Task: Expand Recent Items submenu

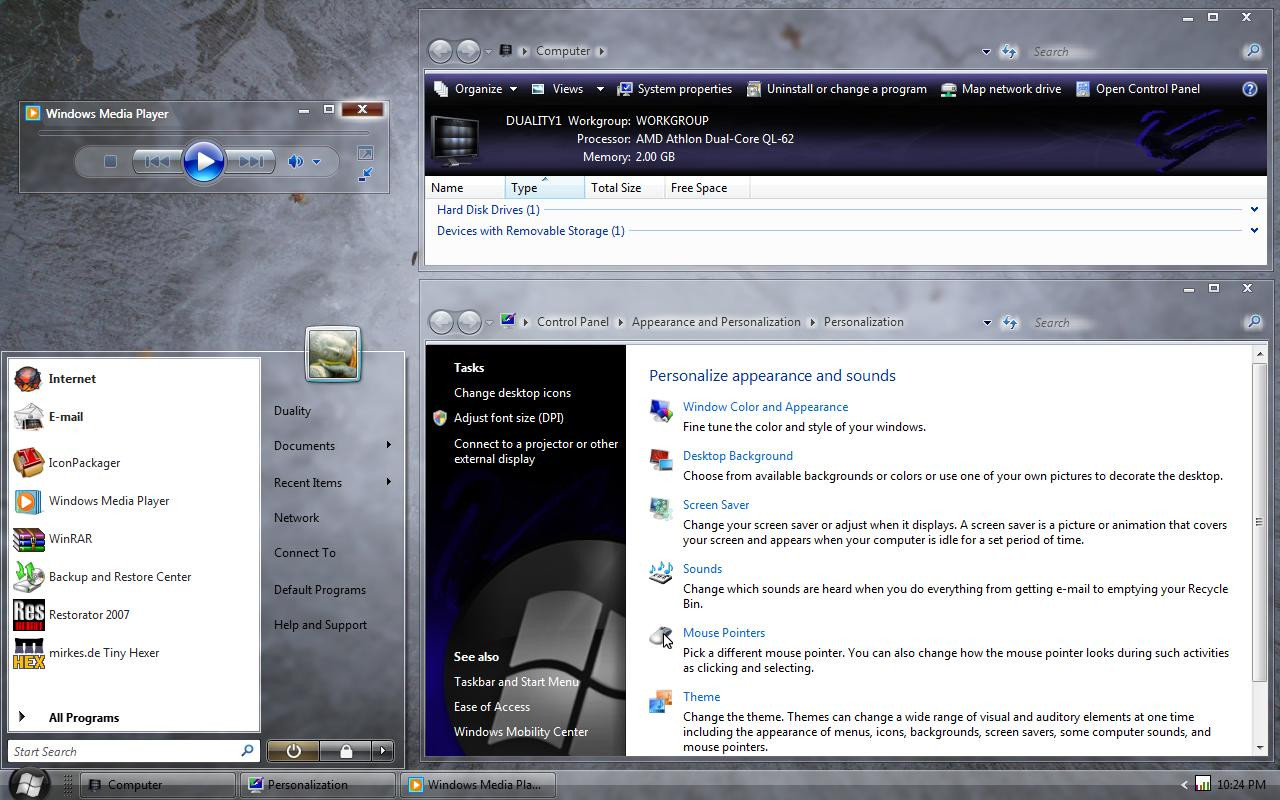Action: click(x=333, y=483)
